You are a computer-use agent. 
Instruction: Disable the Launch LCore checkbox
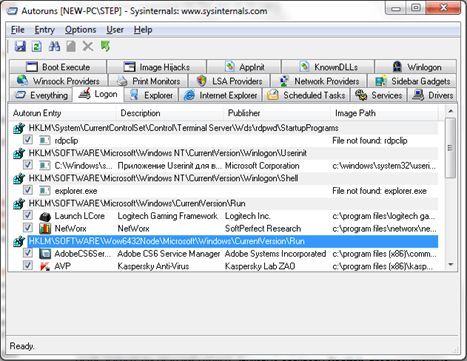[x=28, y=215]
